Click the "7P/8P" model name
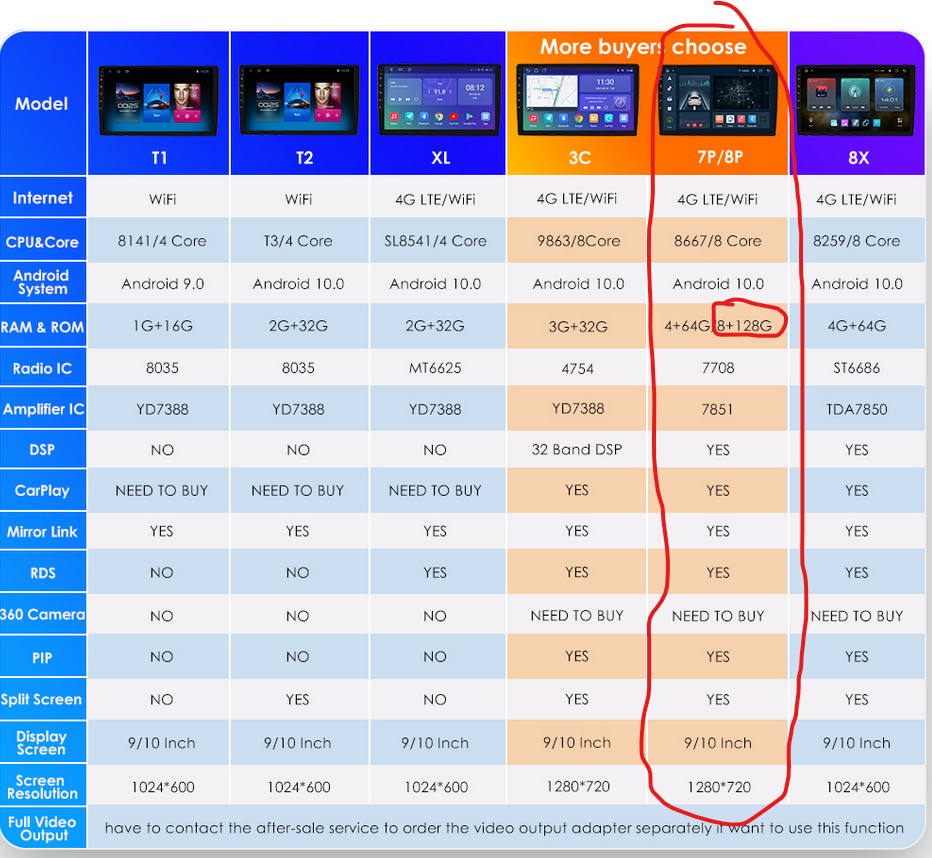Viewport: 932px width, 858px height. coord(720,157)
